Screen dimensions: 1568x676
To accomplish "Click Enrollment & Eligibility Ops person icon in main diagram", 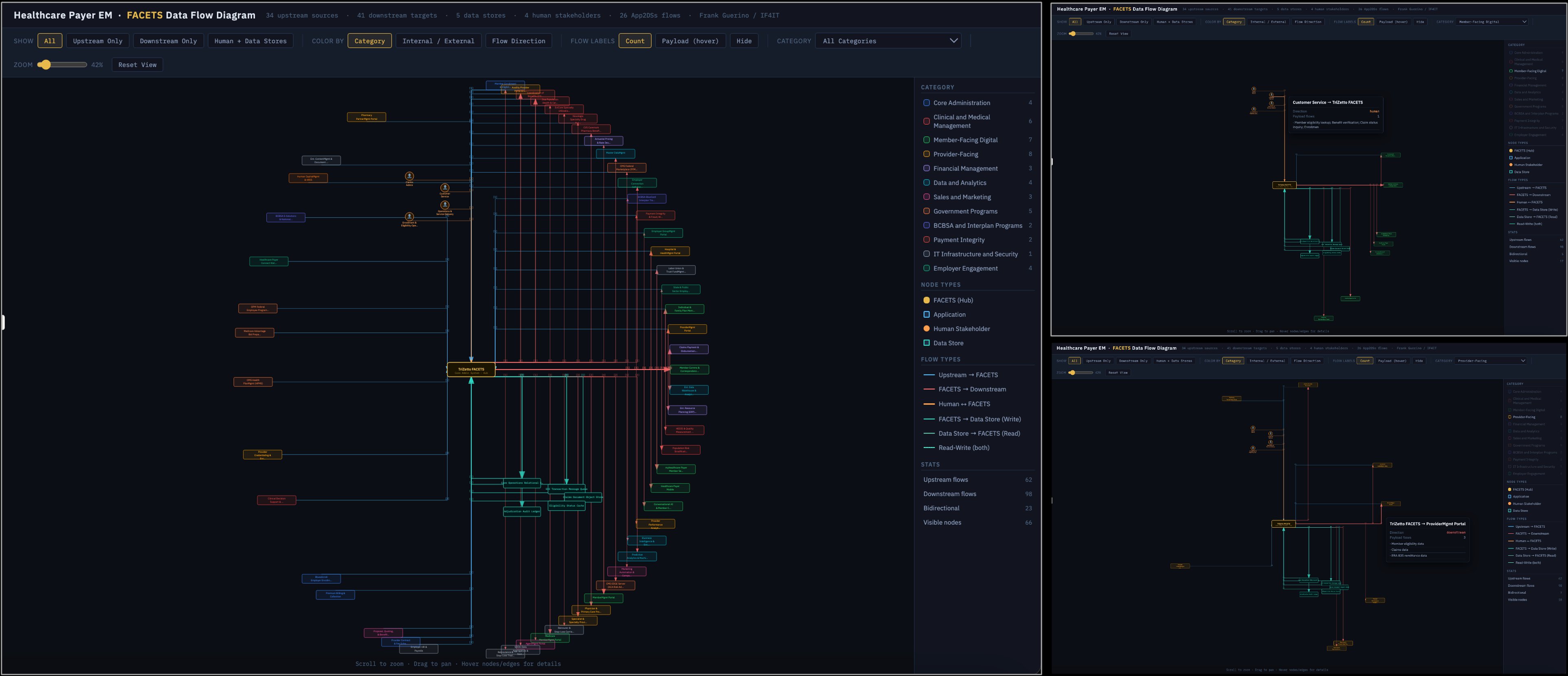I will 409,216.
